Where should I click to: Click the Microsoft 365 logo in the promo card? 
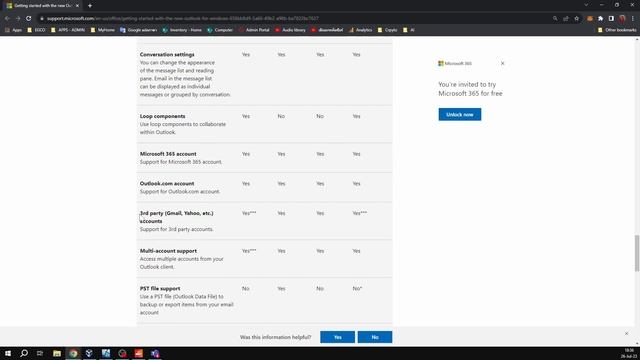(x=455, y=63)
